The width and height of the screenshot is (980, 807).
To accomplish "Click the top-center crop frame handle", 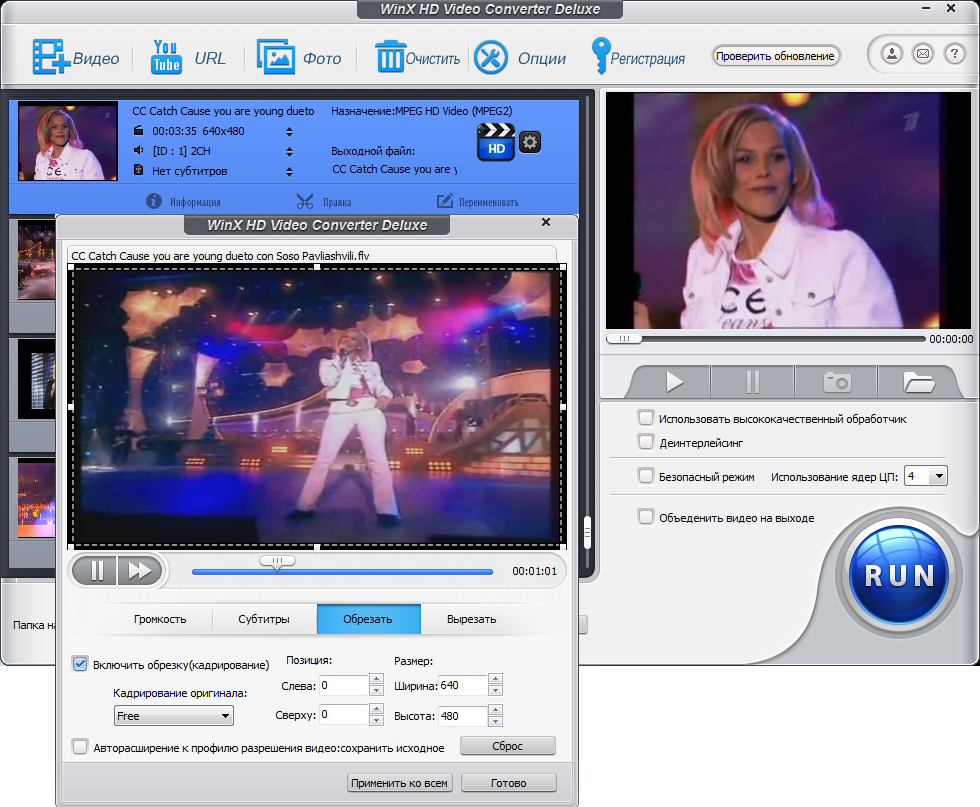I will point(317,267).
